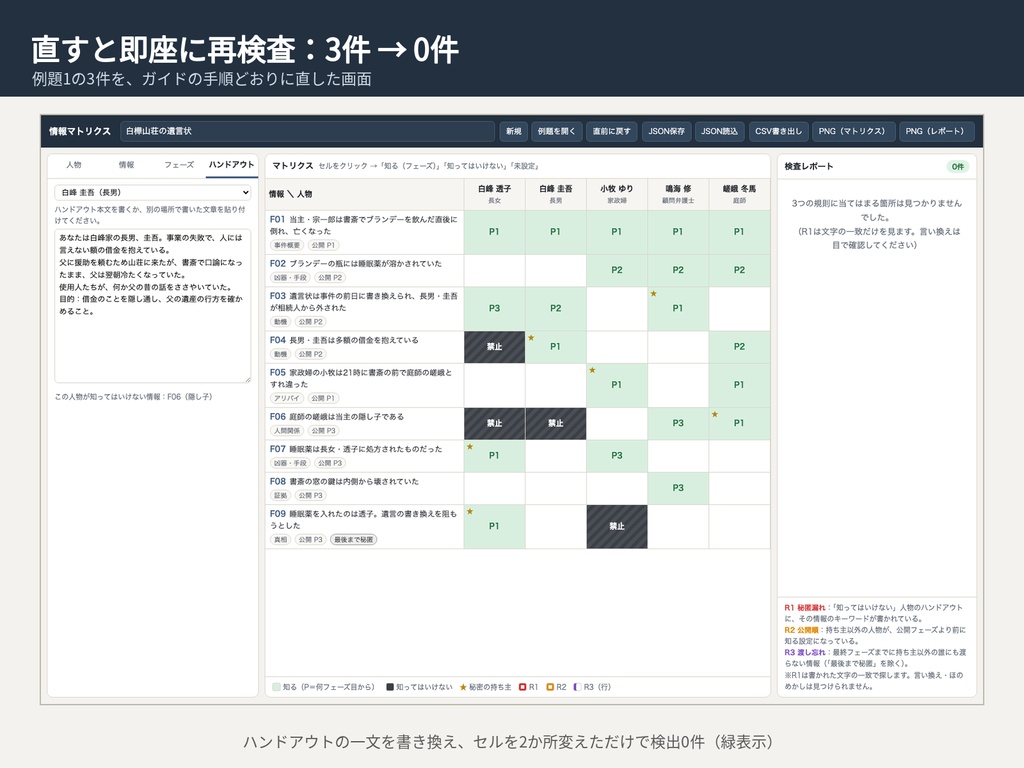Save the project via JSON保存
The width and height of the screenshot is (1024, 768).
(666, 131)
